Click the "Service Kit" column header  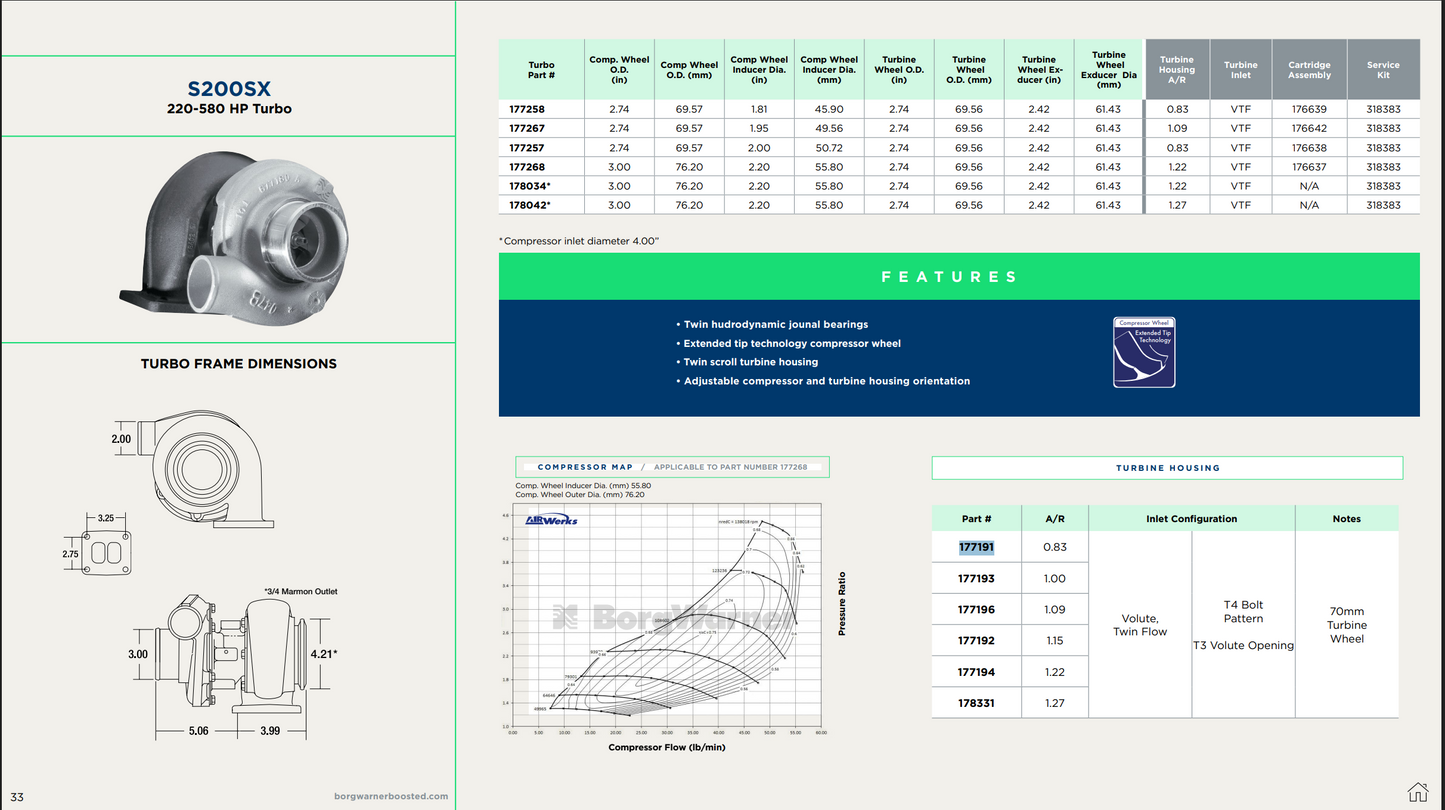click(x=1383, y=70)
